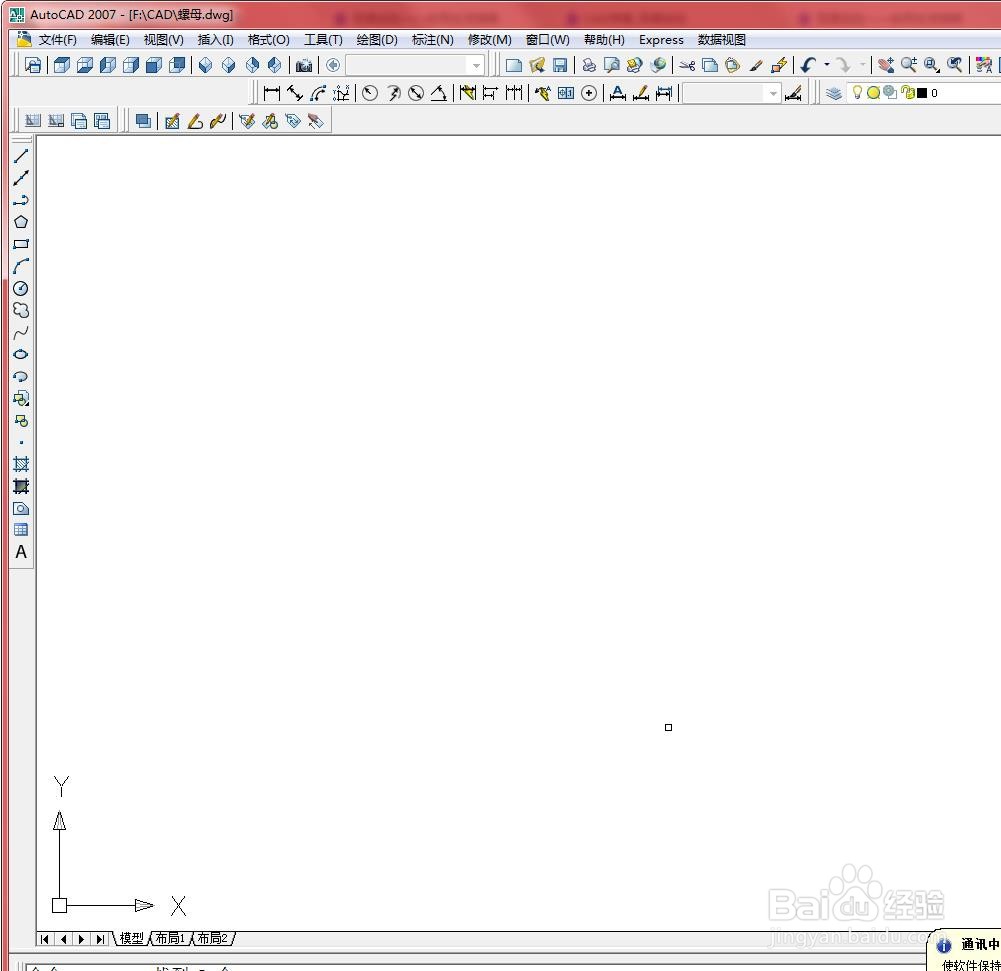1001x971 pixels.
Task: Click the Top View cube icon
Action: 61,65
